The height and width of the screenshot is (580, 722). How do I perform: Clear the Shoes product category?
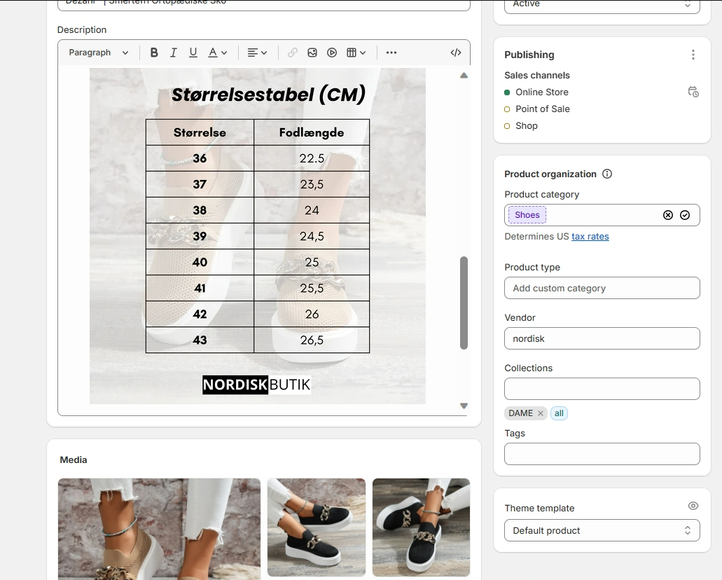[x=668, y=215]
